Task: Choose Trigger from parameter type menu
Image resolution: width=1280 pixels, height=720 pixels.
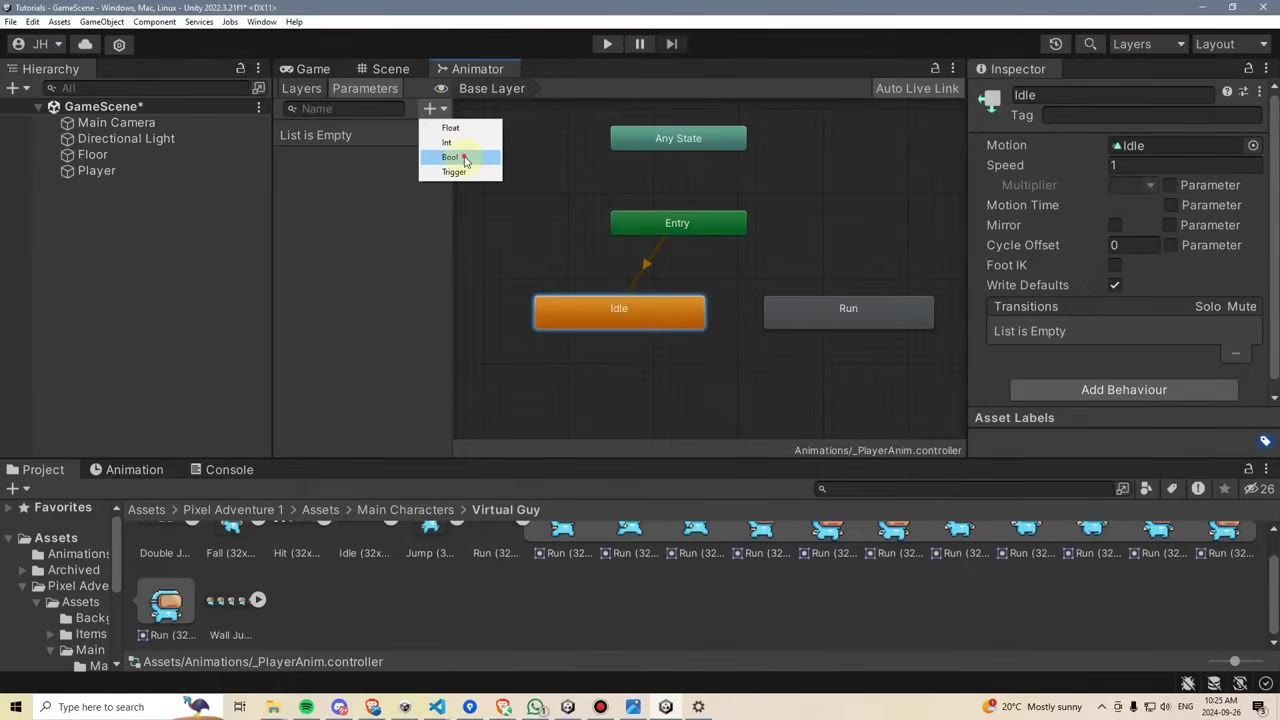Action: 460,172
